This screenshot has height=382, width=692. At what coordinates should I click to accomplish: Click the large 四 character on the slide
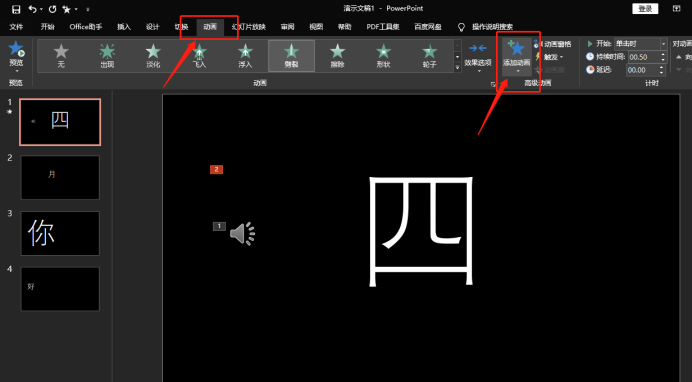pos(421,231)
